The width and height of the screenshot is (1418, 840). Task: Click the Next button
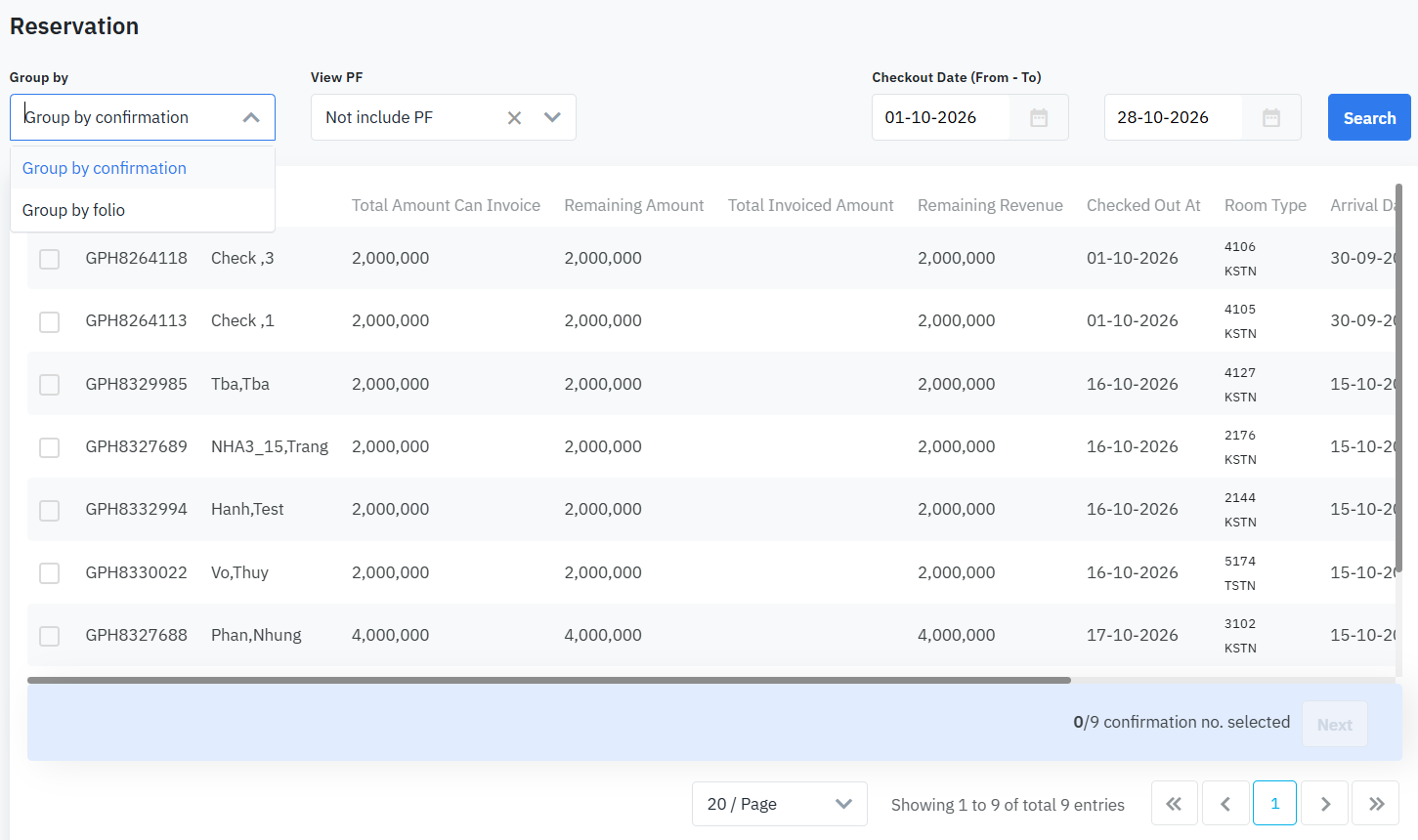pos(1335,724)
